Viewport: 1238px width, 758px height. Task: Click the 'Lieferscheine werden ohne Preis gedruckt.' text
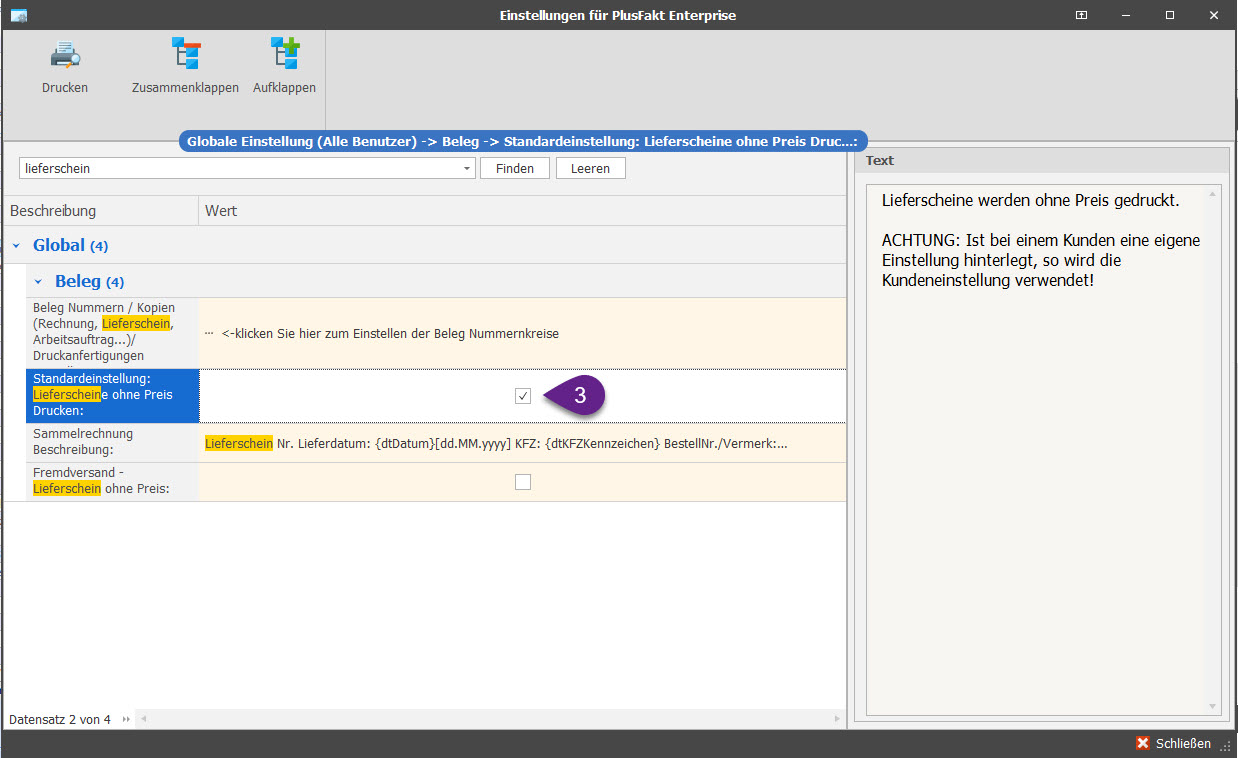coord(1031,200)
